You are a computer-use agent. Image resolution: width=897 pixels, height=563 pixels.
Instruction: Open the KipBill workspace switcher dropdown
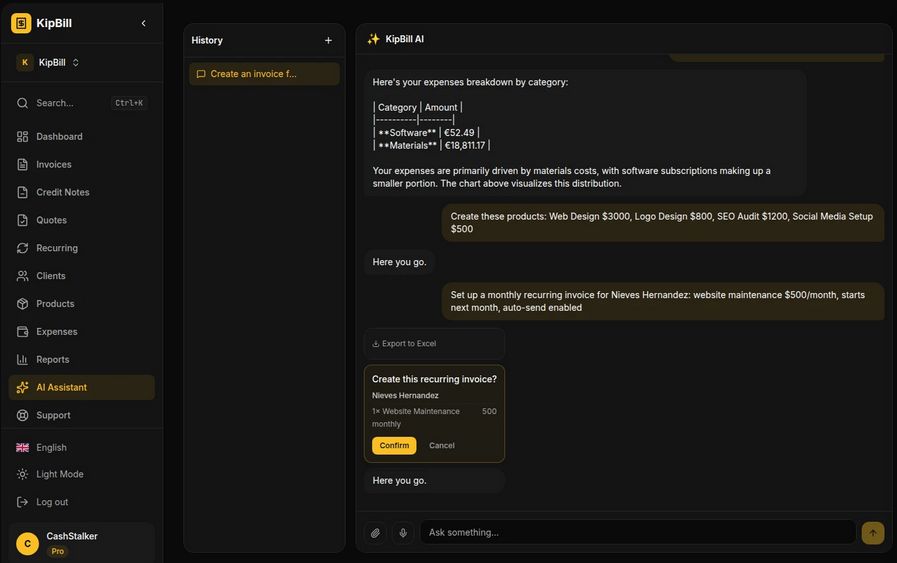[x=49, y=62]
